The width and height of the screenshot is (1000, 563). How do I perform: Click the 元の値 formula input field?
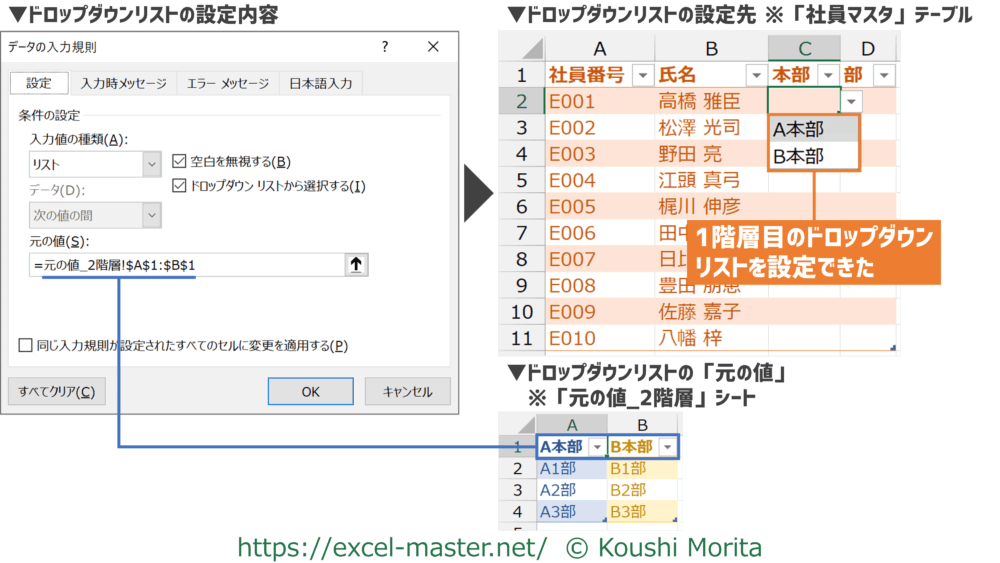[184, 265]
